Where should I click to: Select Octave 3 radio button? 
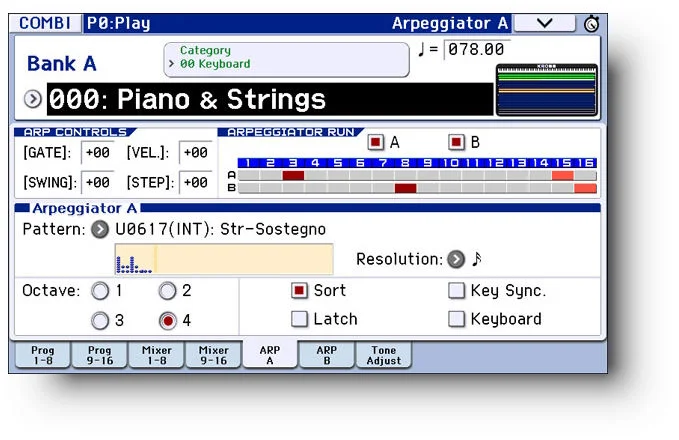coord(100,321)
